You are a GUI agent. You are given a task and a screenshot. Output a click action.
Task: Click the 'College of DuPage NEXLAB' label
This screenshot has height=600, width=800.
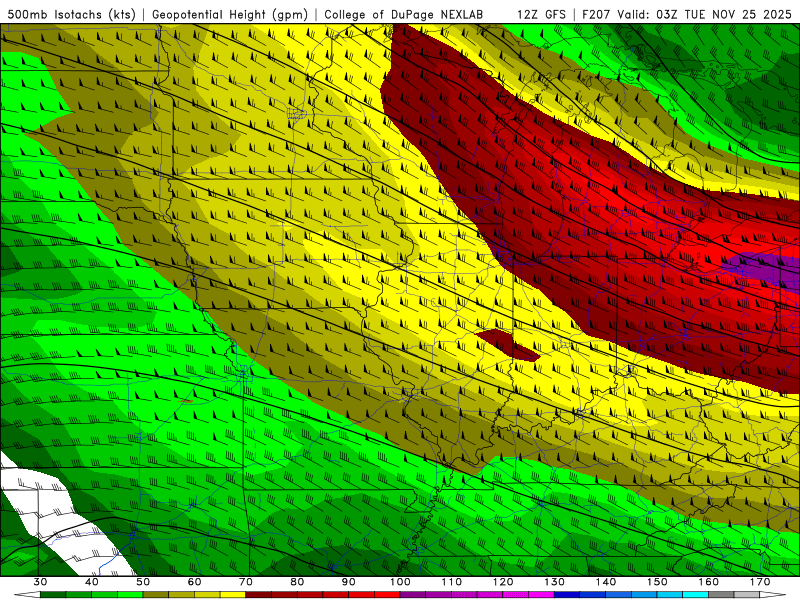pos(403,14)
